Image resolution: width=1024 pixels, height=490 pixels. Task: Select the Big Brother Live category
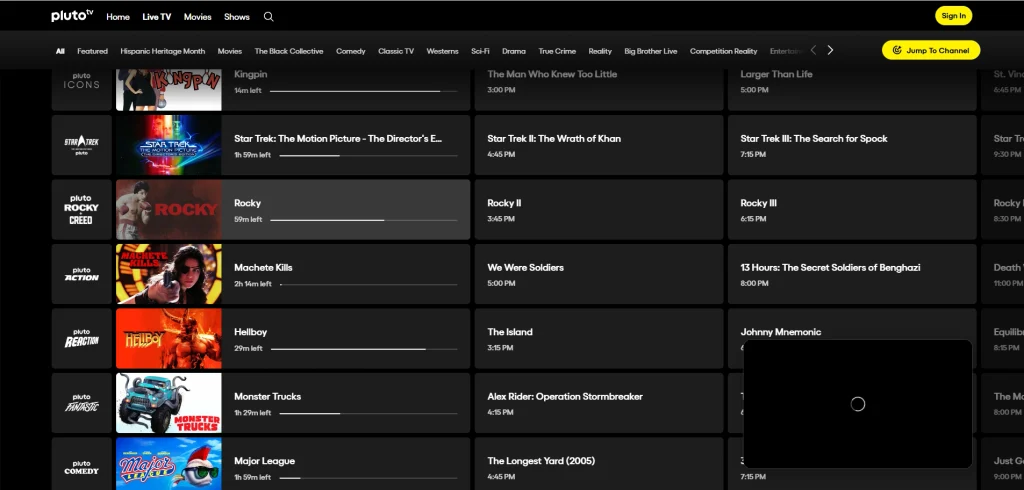pyautogui.click(x=650, y=51)
